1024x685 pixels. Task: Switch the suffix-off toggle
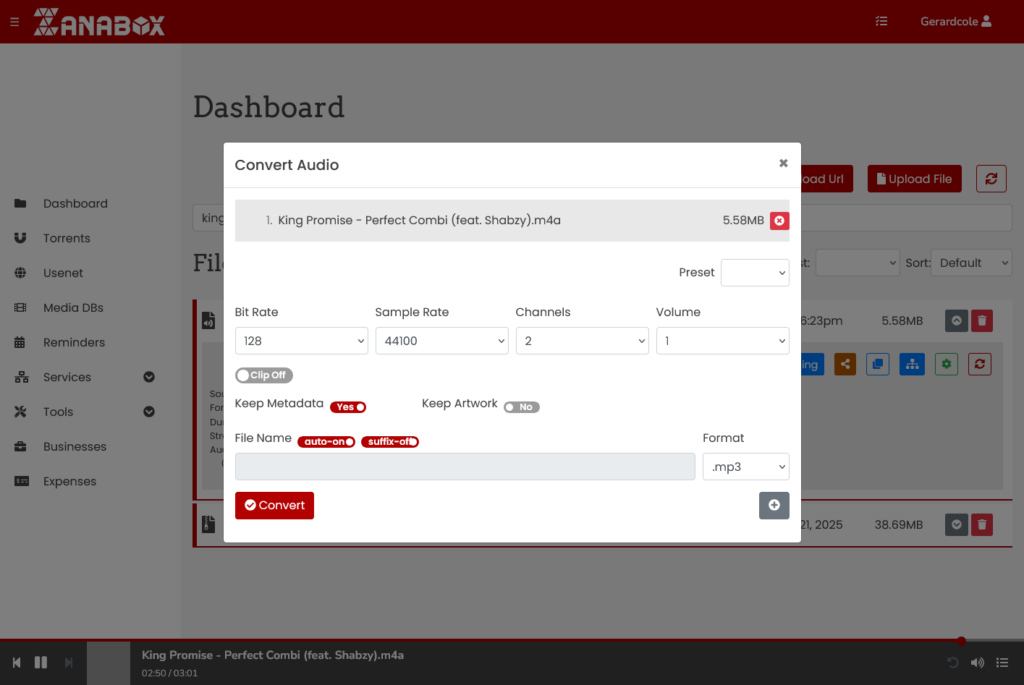[x=389, y=441]
